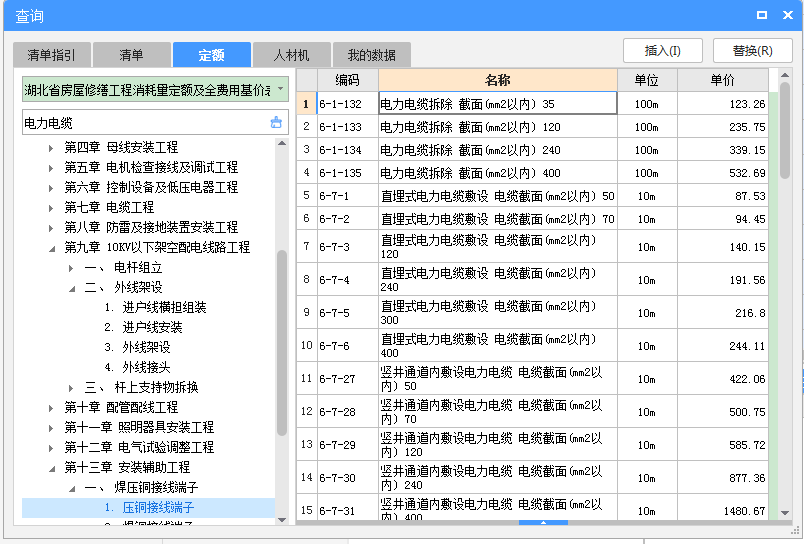Select the 定额 tab
Screen dimensions: 804x544
click(x=212, y=55)
